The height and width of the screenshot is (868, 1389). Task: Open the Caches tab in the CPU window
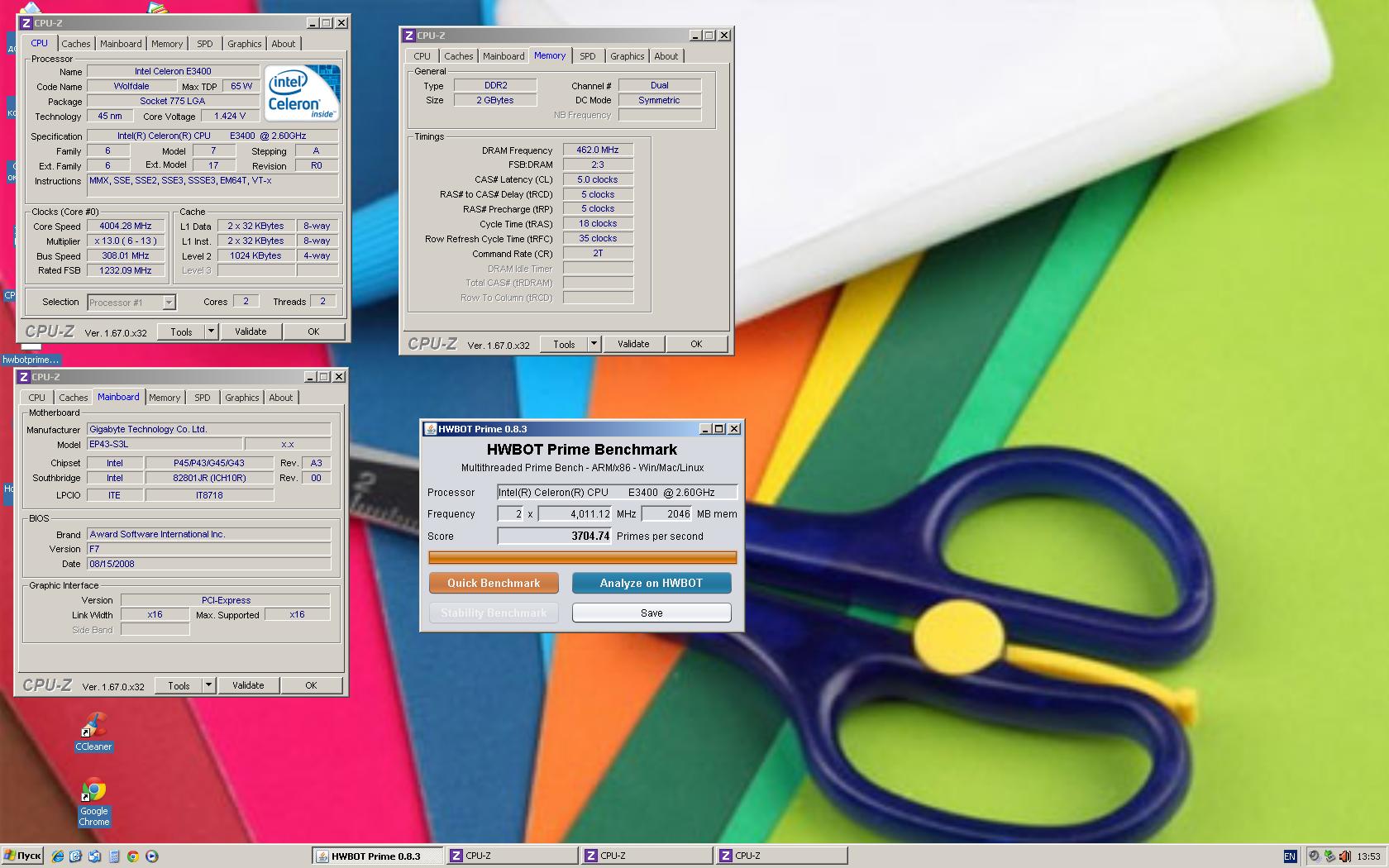(76, 44)
